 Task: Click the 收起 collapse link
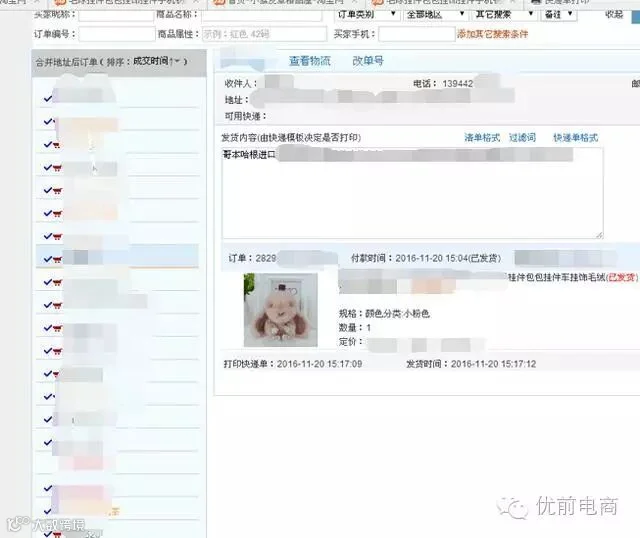614,15
